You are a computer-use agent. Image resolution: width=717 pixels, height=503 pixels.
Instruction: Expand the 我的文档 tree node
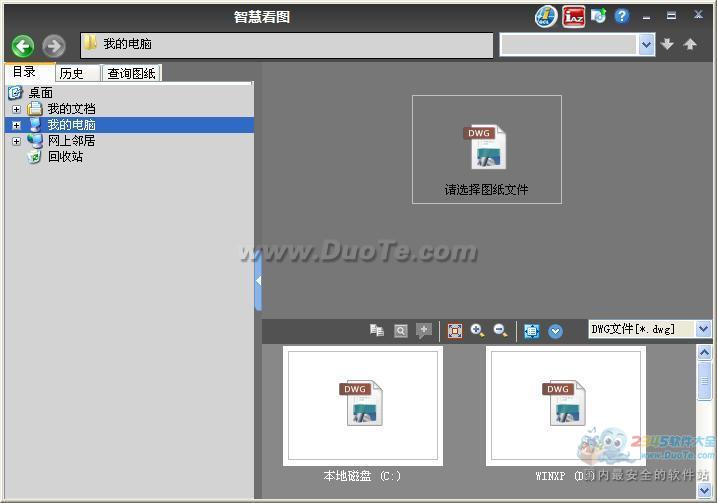pos(16,109)
